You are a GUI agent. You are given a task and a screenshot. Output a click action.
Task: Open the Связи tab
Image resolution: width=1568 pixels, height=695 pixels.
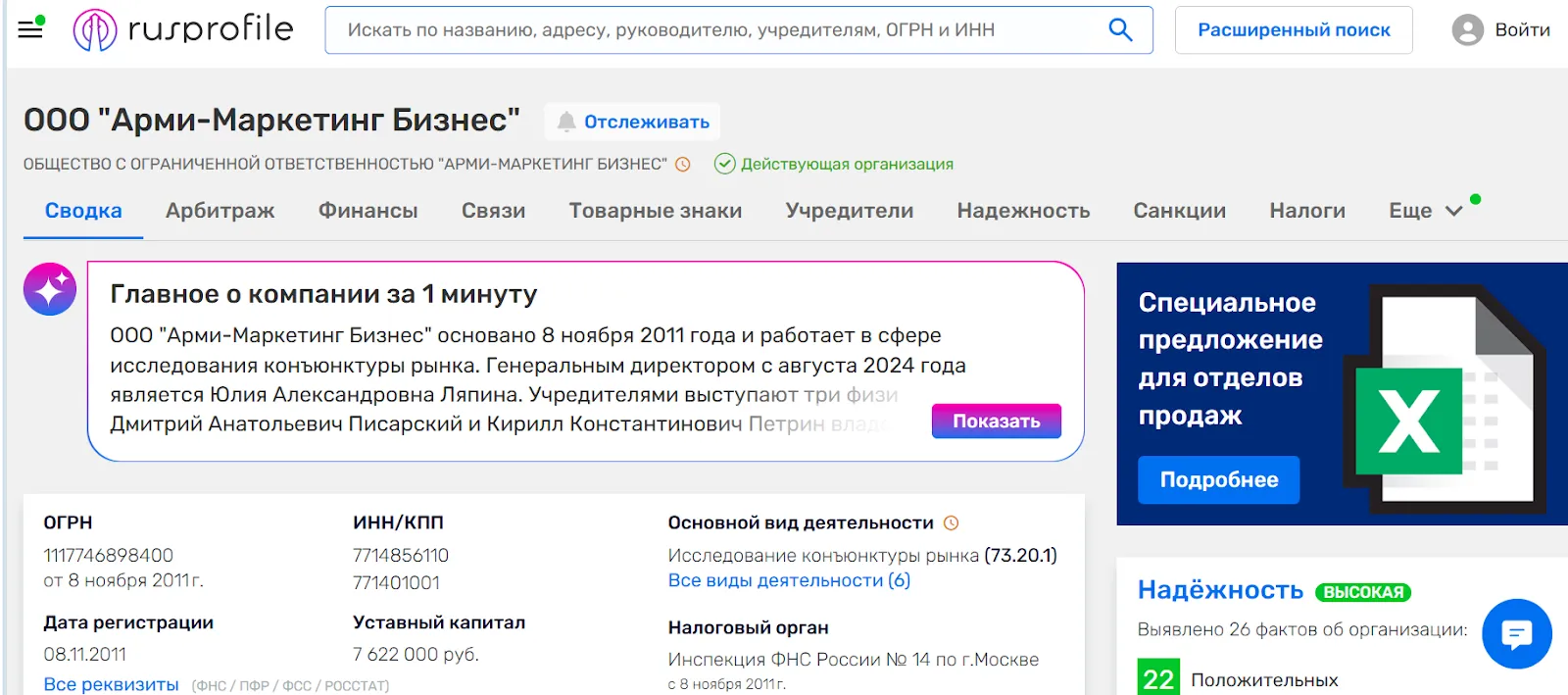(x=493, y=211)
